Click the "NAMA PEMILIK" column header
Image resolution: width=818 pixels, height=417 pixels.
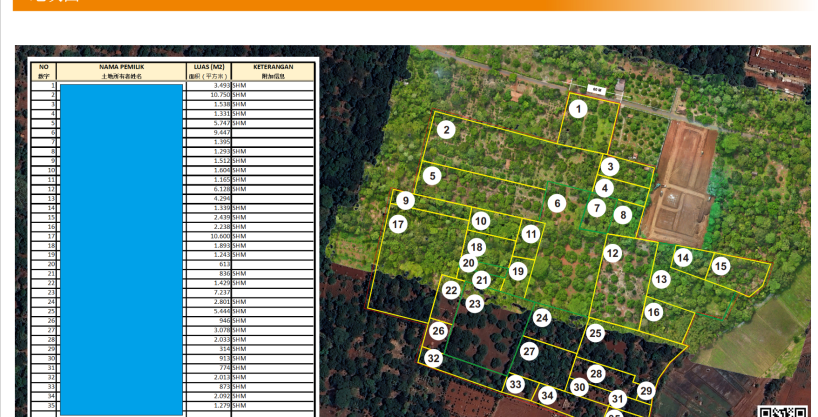pos(122,67)
